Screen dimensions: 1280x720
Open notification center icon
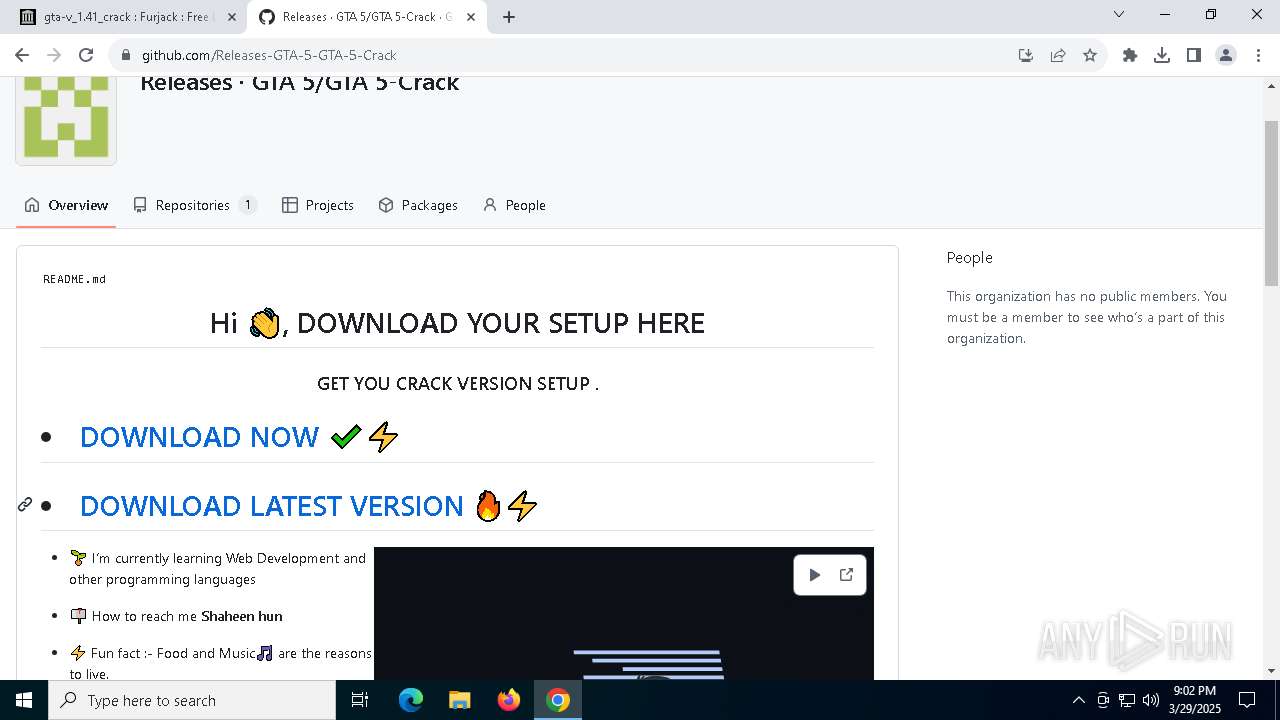(1247, 700)
